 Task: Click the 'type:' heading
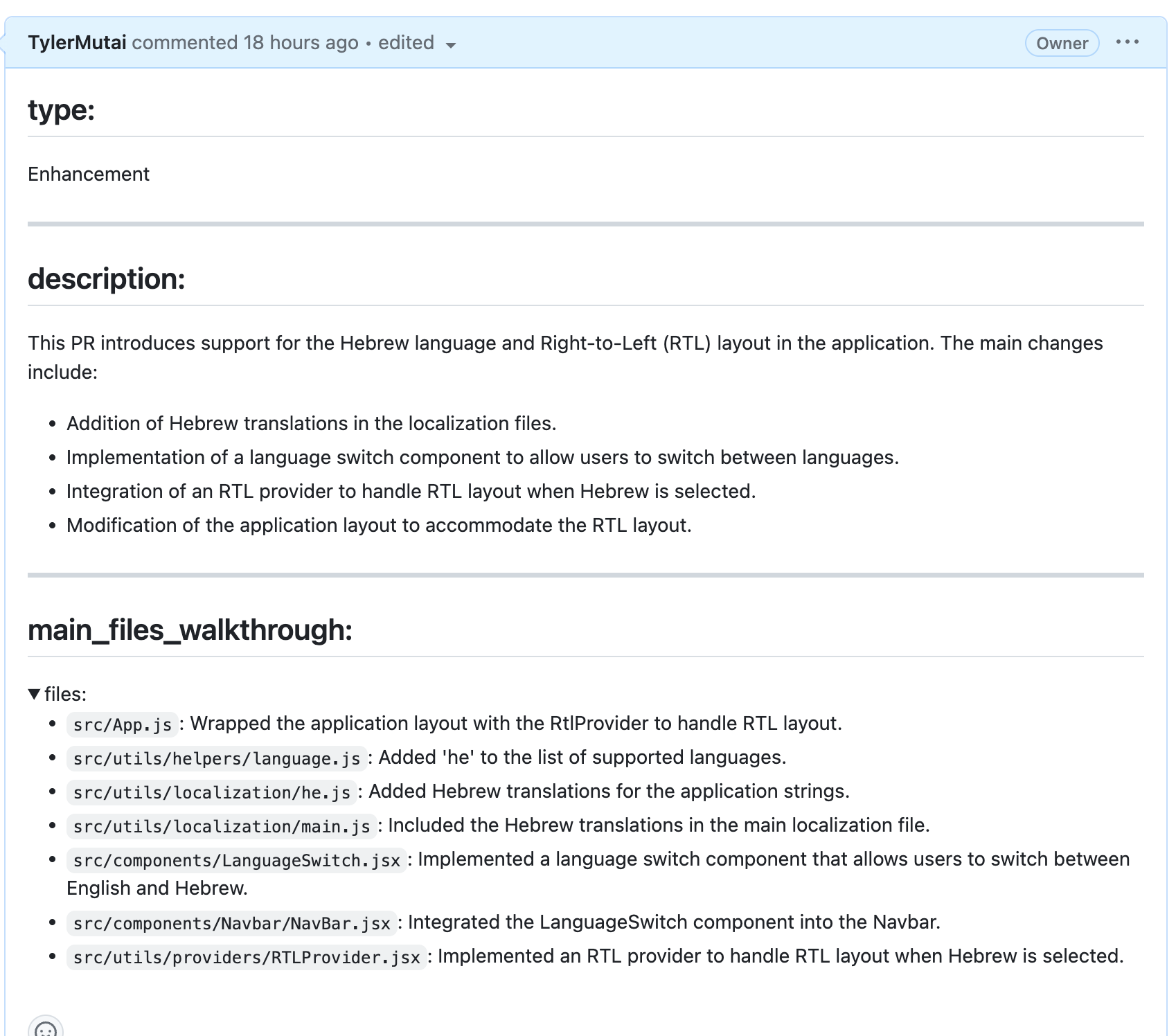pos(61,110)
